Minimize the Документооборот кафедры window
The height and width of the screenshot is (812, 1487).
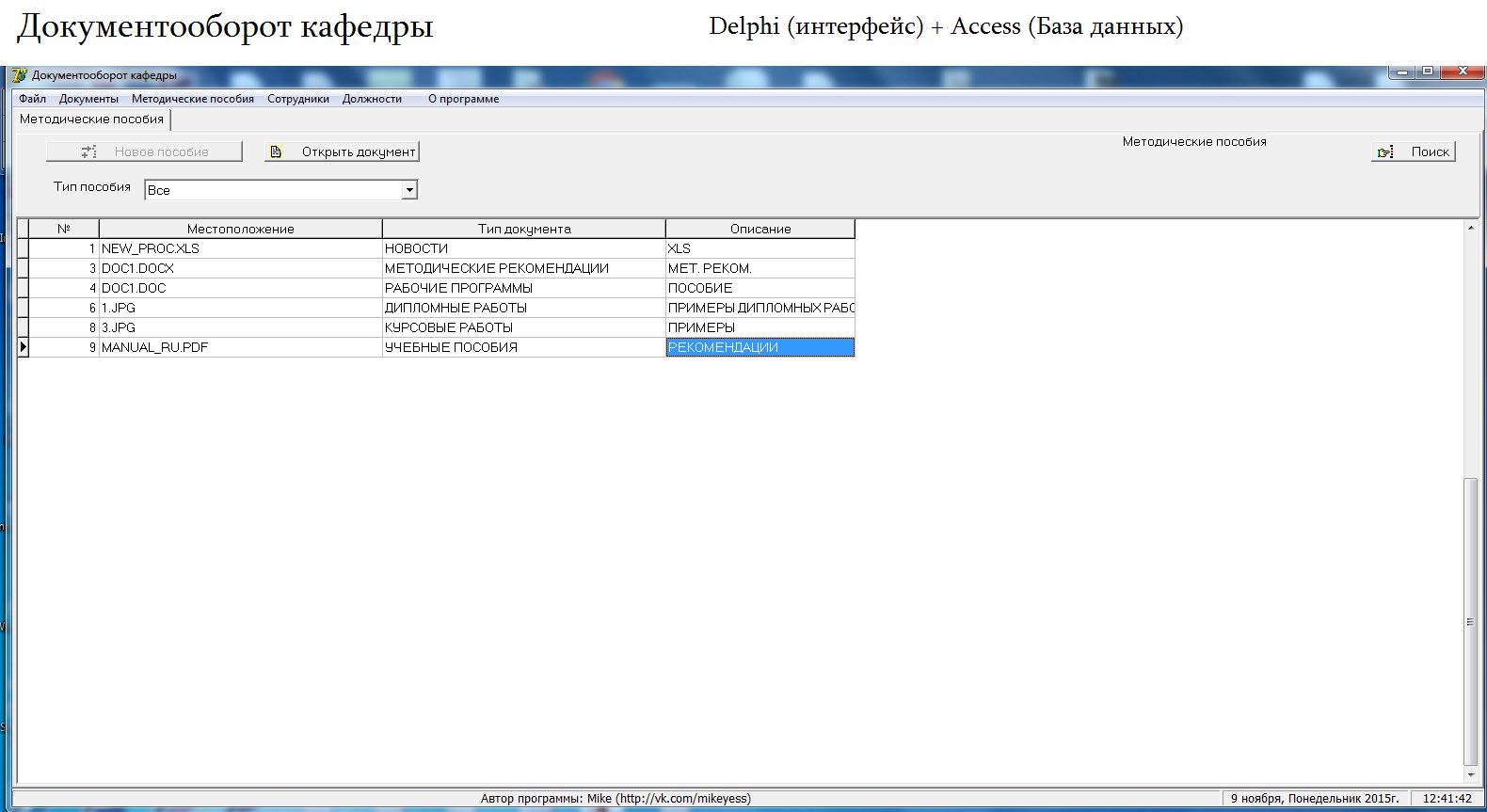pos(1402,72)
